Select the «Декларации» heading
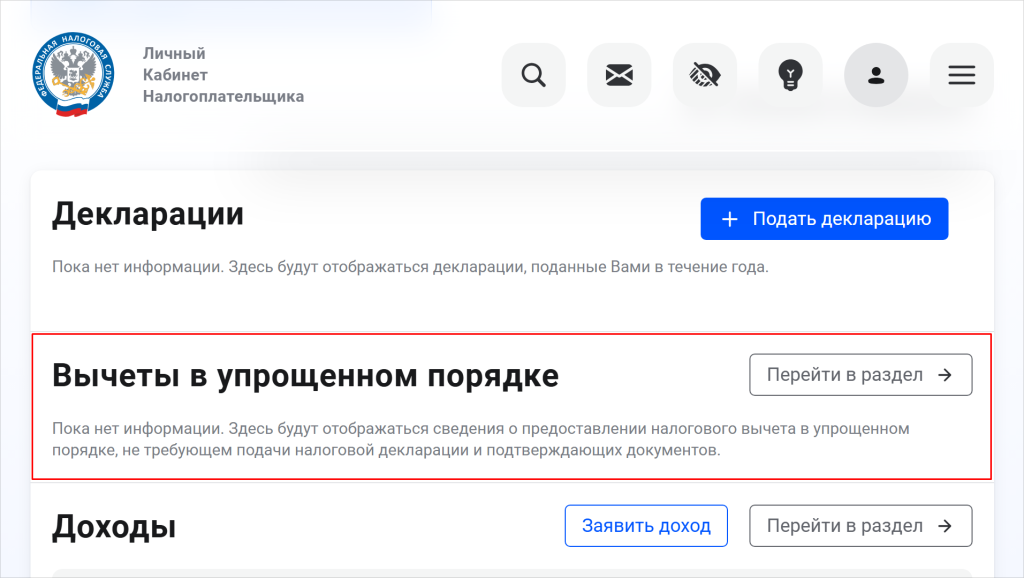 point(148,214)
